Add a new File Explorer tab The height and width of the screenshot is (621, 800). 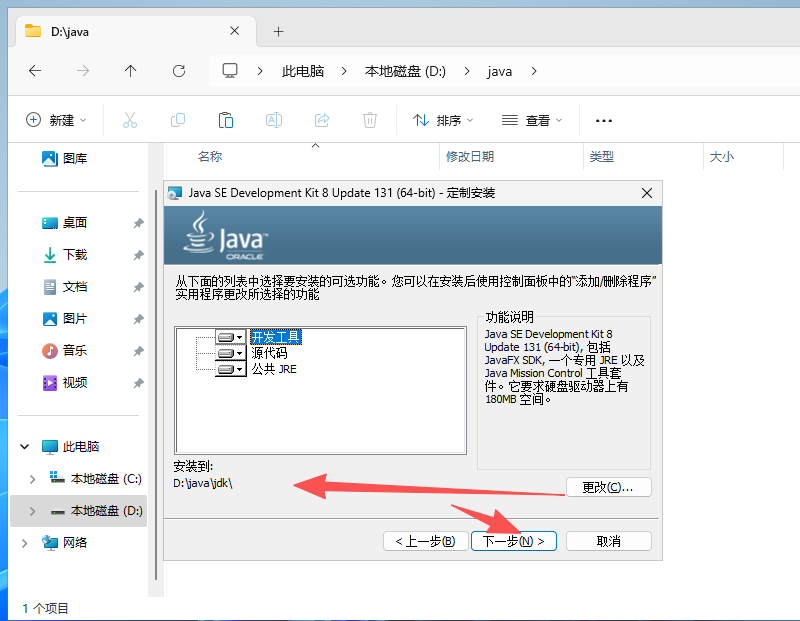[278, 32]
